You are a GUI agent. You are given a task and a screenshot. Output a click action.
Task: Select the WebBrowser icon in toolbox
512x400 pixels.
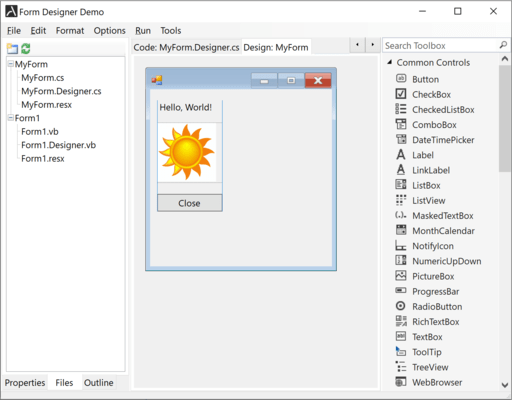pos(401,382)
